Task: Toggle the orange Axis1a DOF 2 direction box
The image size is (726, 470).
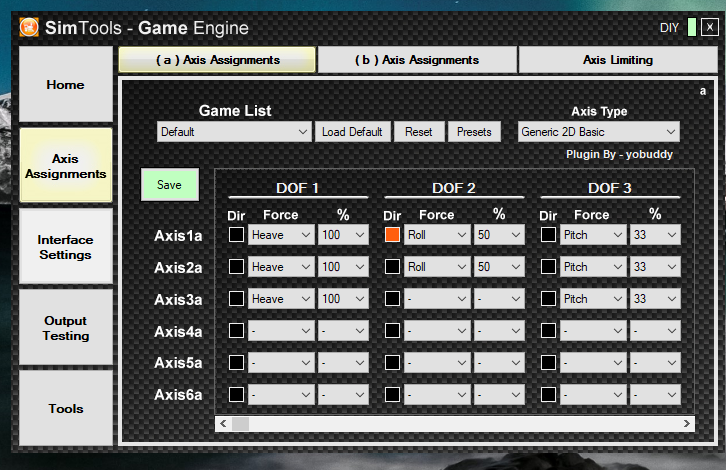Action: tap(392, 235)
